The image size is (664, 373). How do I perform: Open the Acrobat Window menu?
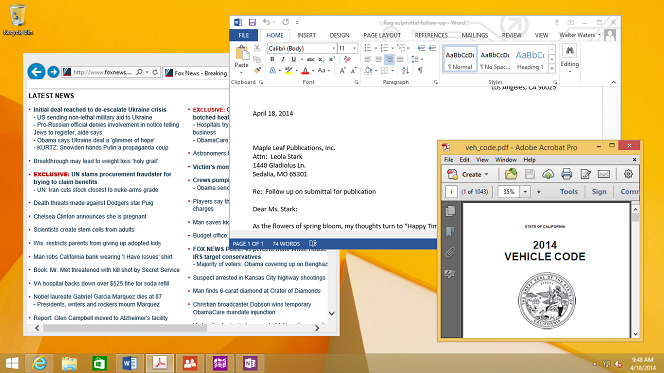pyautogui.click(x=506, y=160)
